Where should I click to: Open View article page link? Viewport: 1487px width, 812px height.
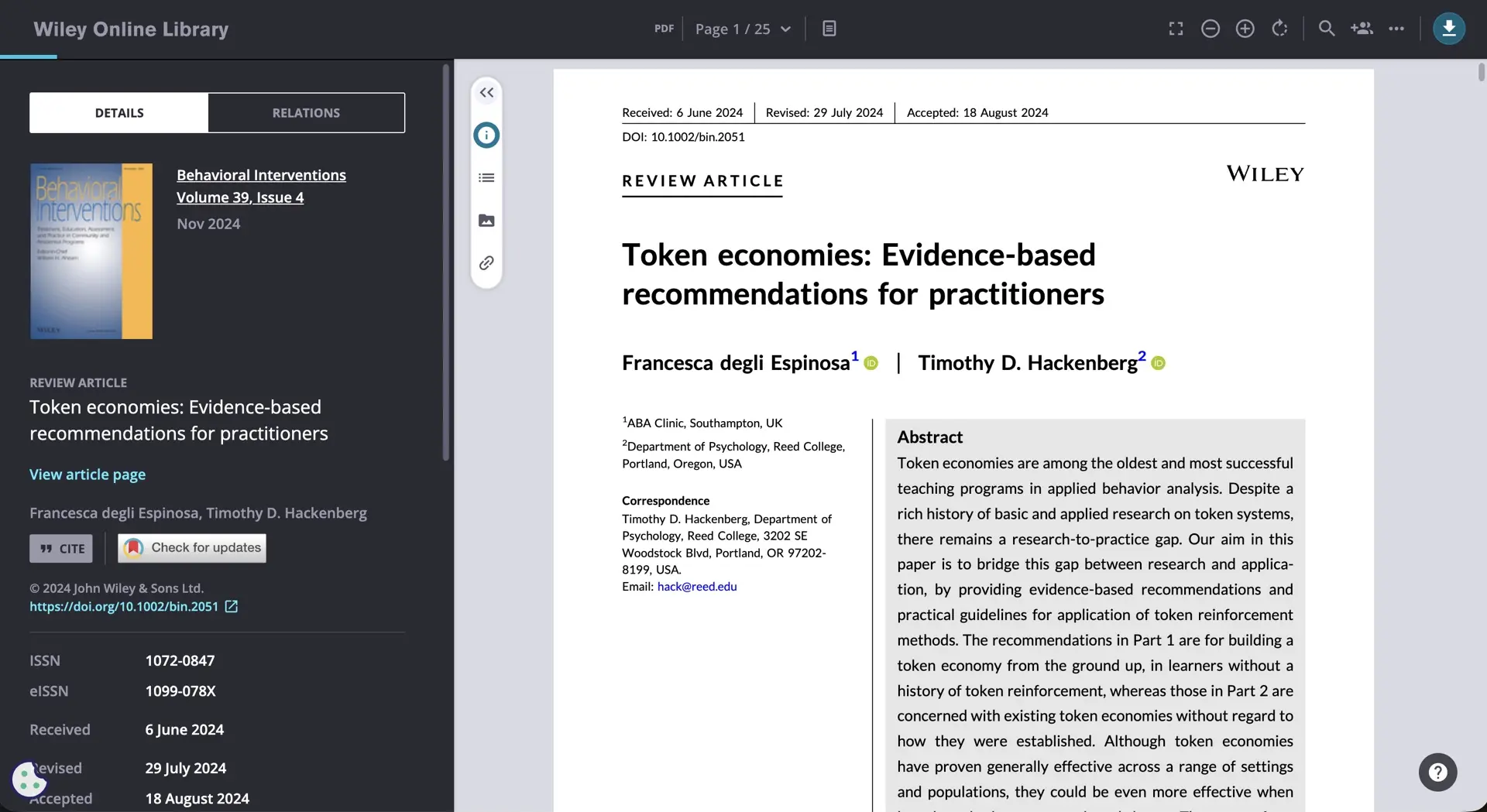coord(88,475)
